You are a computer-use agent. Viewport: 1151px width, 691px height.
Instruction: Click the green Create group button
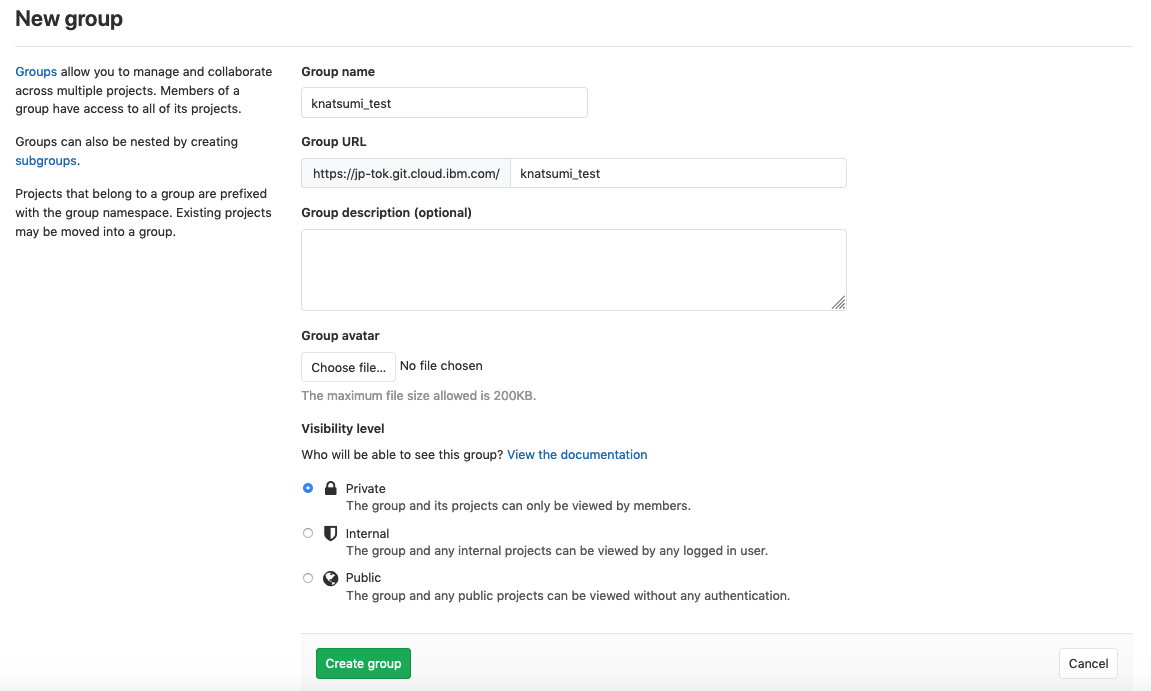click(x=363, y=663)
